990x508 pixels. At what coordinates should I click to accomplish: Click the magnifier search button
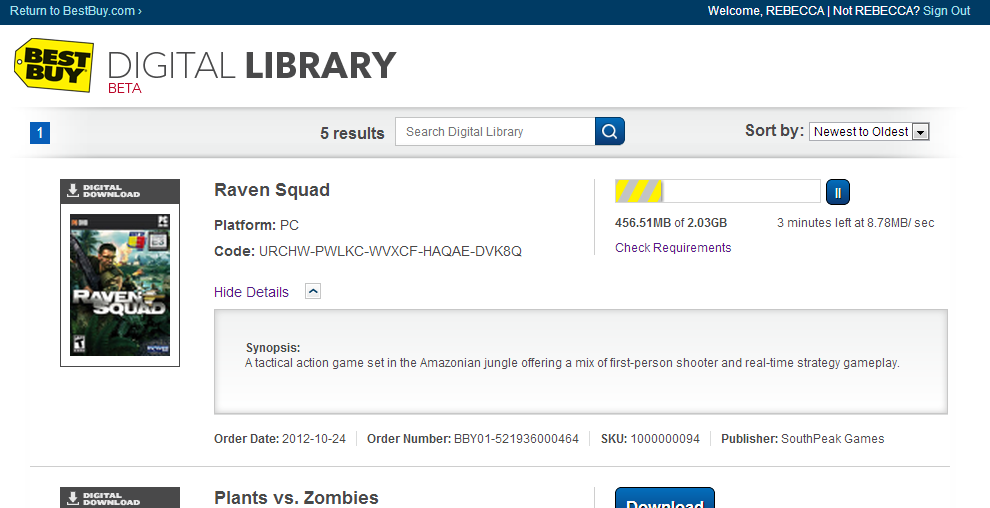(x=609, y=131)
